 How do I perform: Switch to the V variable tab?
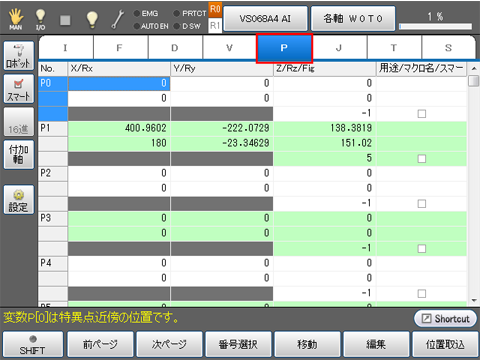230,48
